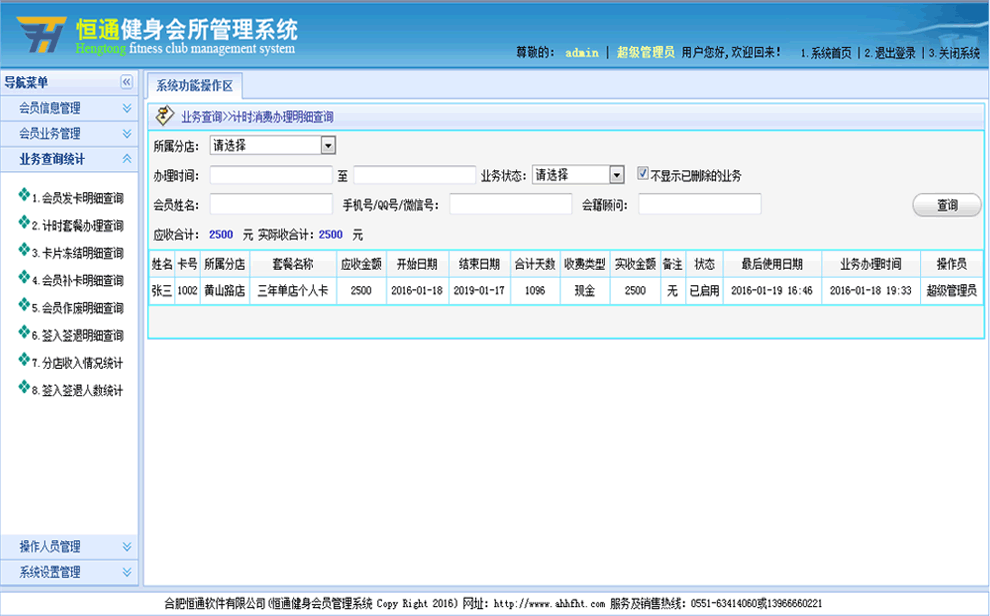Click the green icon beside 会员作废明细查询
990x616 pixels.
(x=24, y=305)
